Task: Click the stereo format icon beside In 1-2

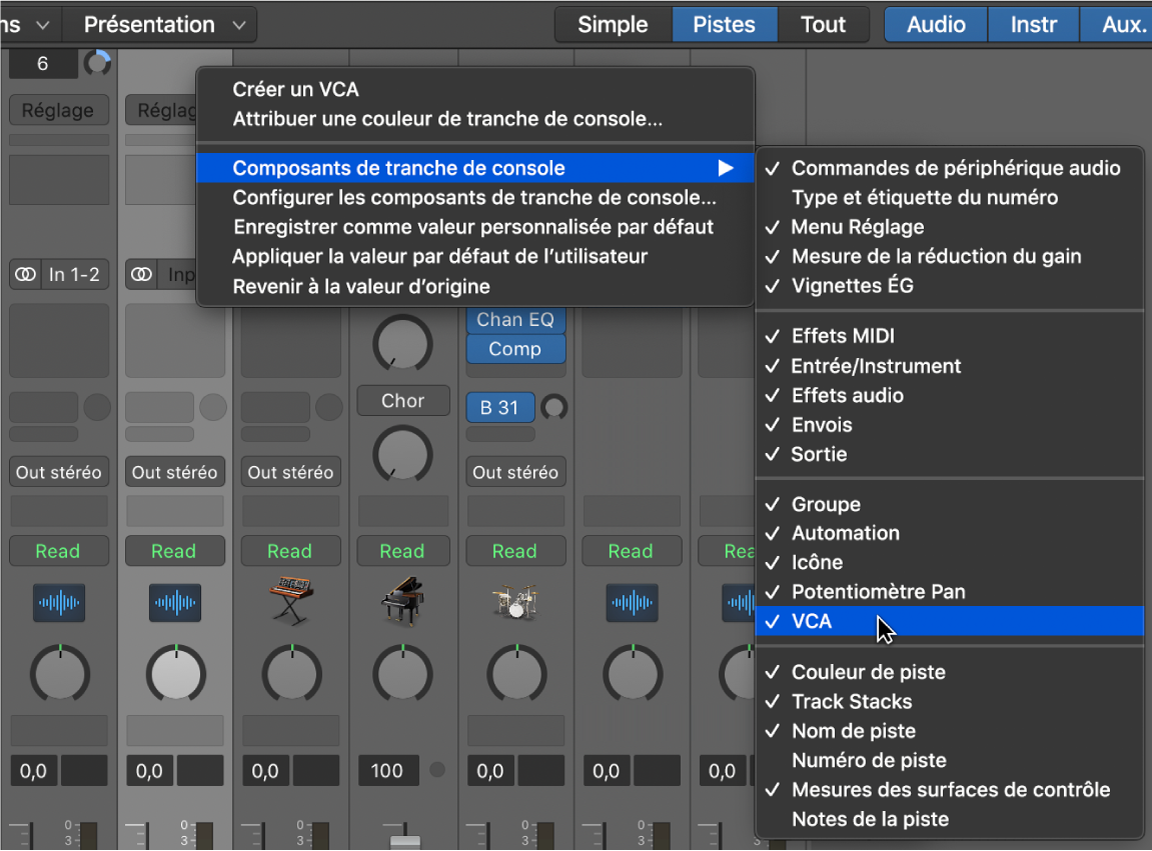Action: pyautogui.click(x=24, y=274)
